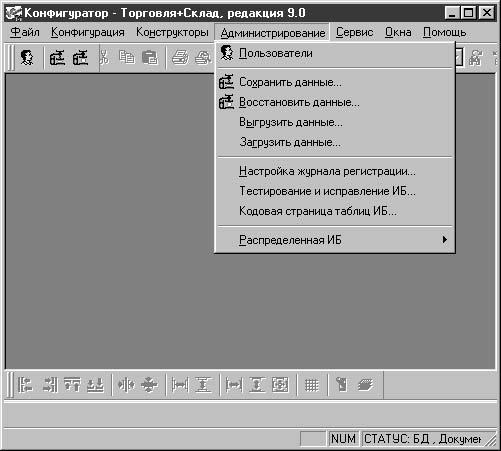Select Пользователи menu entry

point(335,53)
